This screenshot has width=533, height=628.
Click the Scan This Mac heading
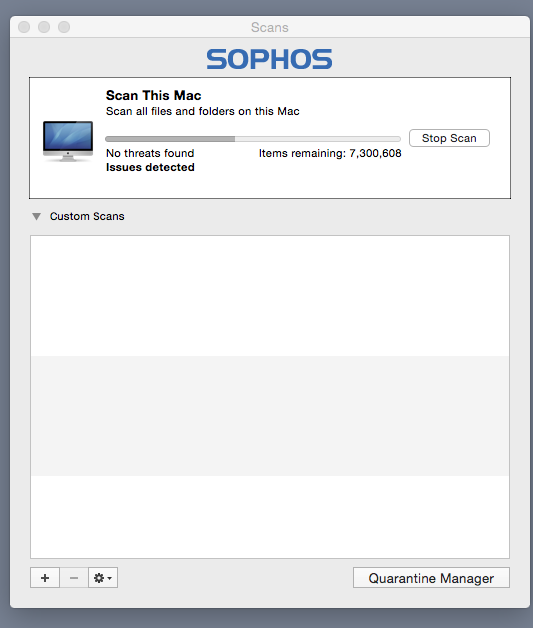153,95
